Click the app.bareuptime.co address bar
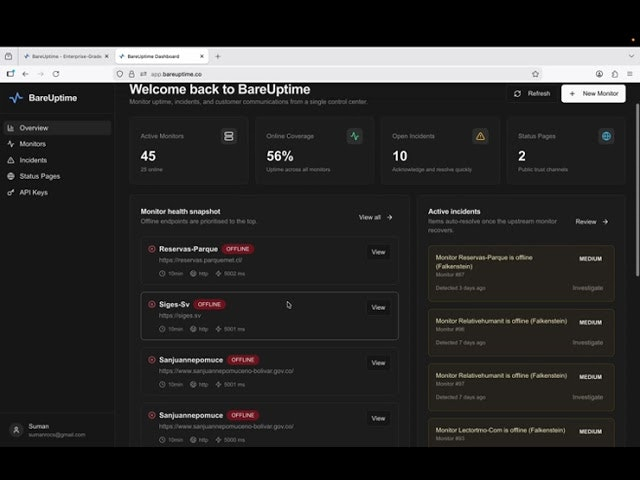 300,74
